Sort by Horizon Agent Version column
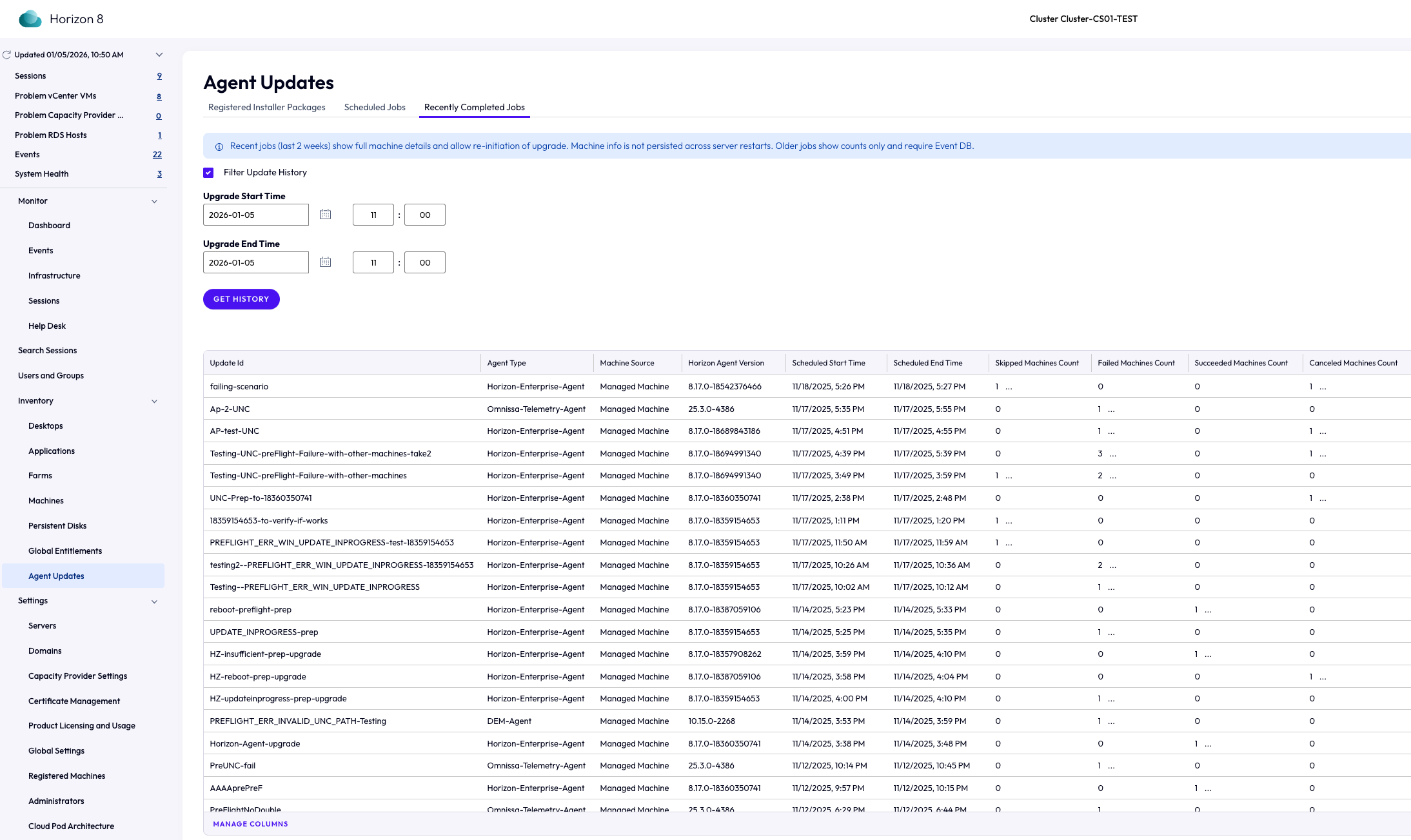 coord(726,363)
